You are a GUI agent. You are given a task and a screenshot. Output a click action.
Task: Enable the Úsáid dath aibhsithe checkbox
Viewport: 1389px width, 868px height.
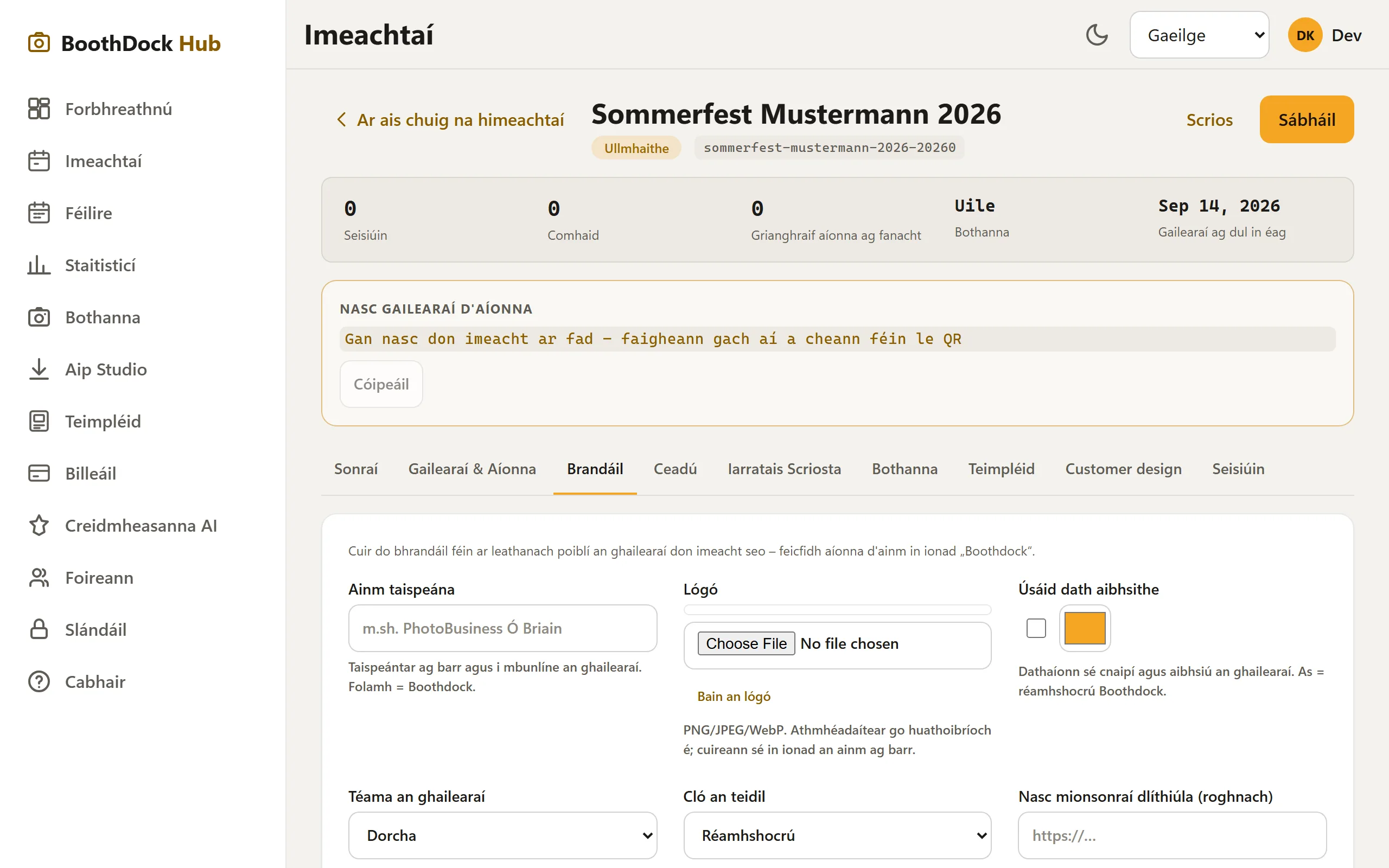click(1036, 628)
